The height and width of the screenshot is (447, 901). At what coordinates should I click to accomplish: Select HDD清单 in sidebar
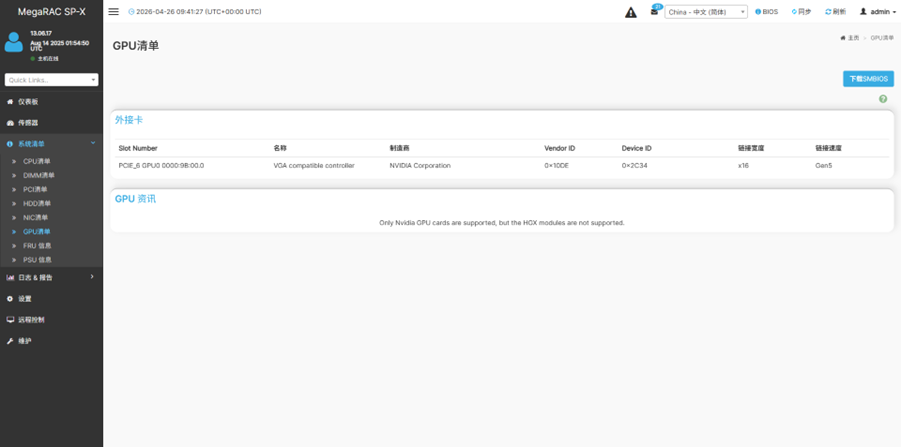coord(37,203)
